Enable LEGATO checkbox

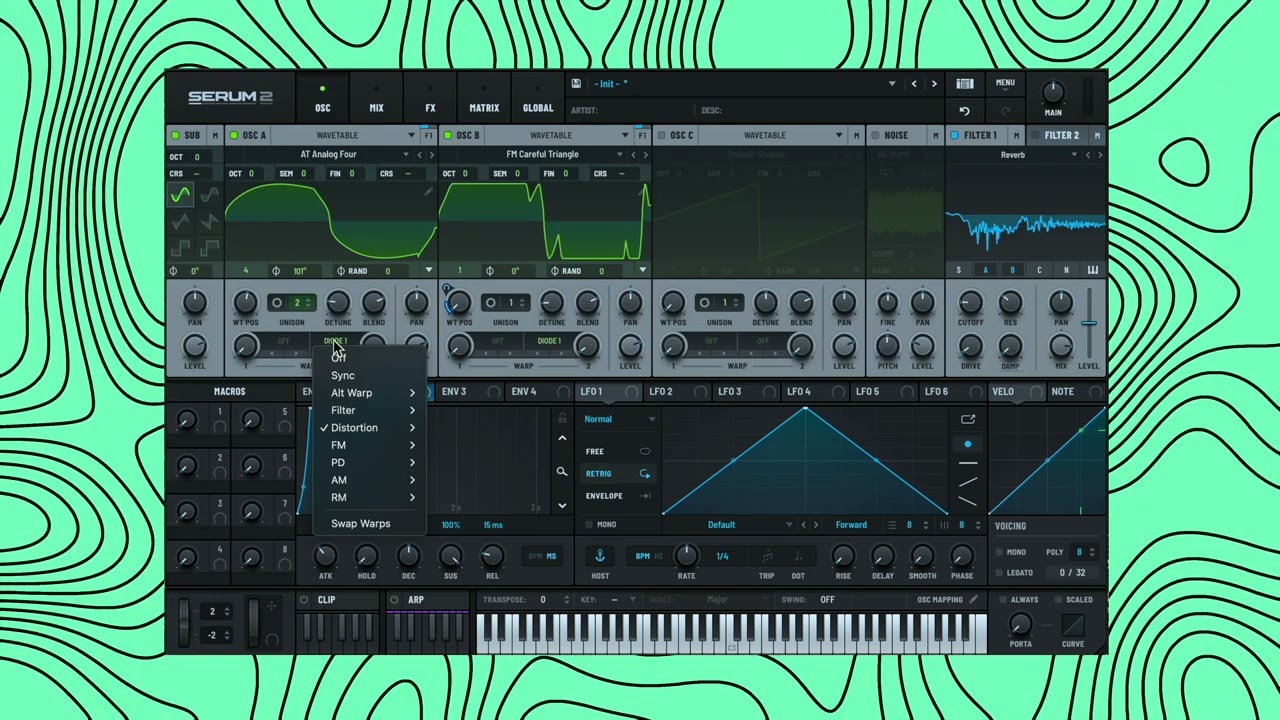click(999, 573)
